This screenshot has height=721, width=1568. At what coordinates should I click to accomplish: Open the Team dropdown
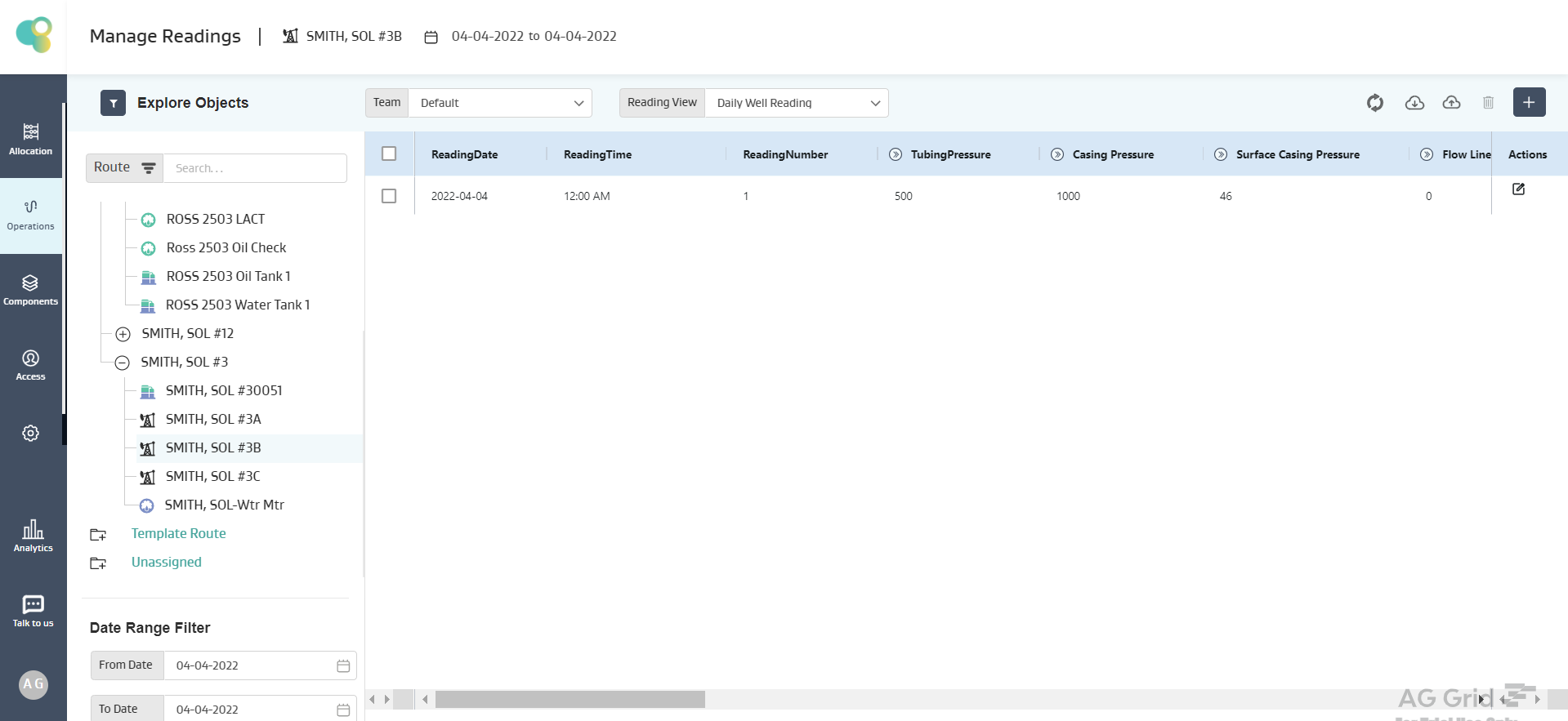coord(499,103)
